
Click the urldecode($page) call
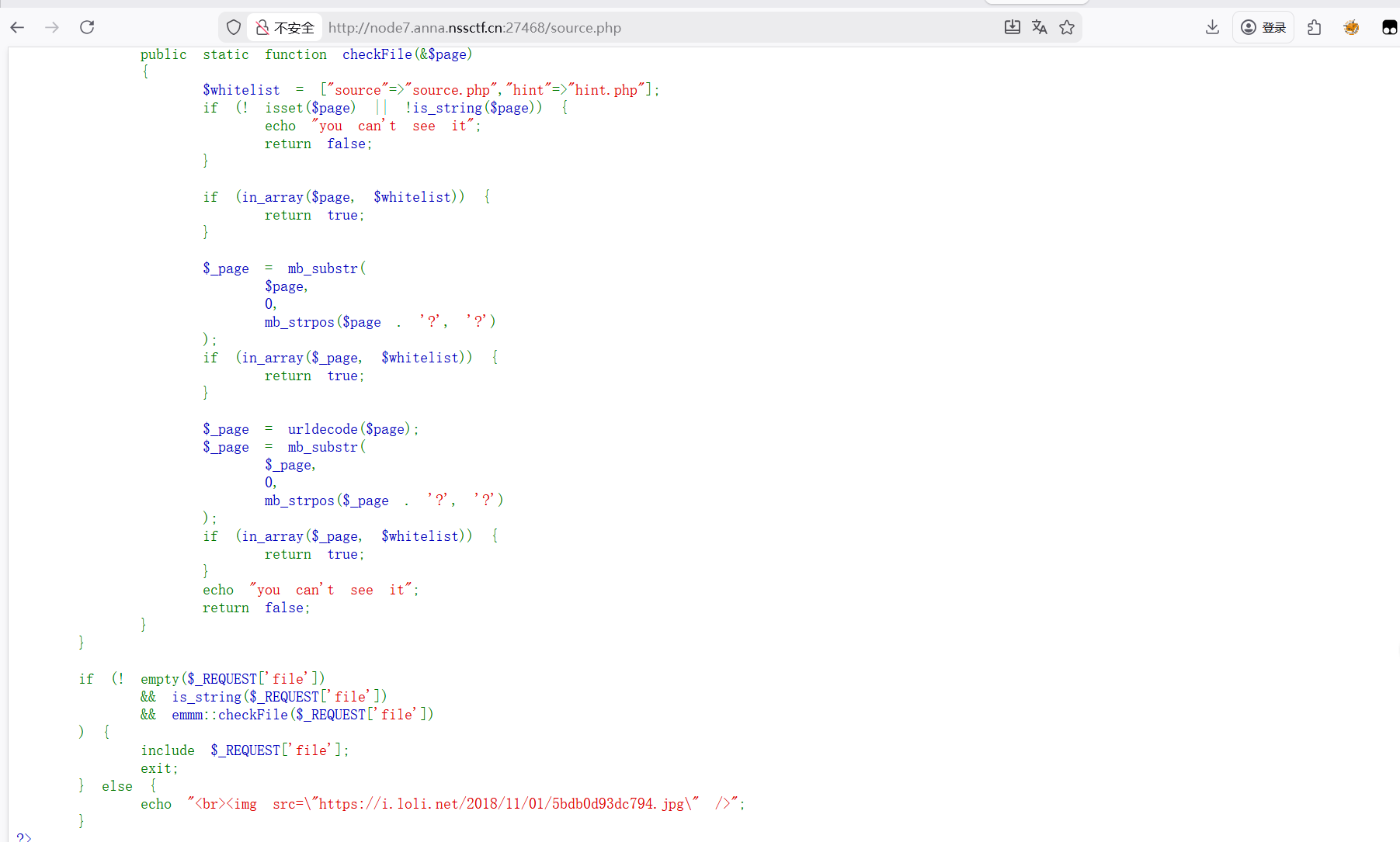click(x=353, y=429)
